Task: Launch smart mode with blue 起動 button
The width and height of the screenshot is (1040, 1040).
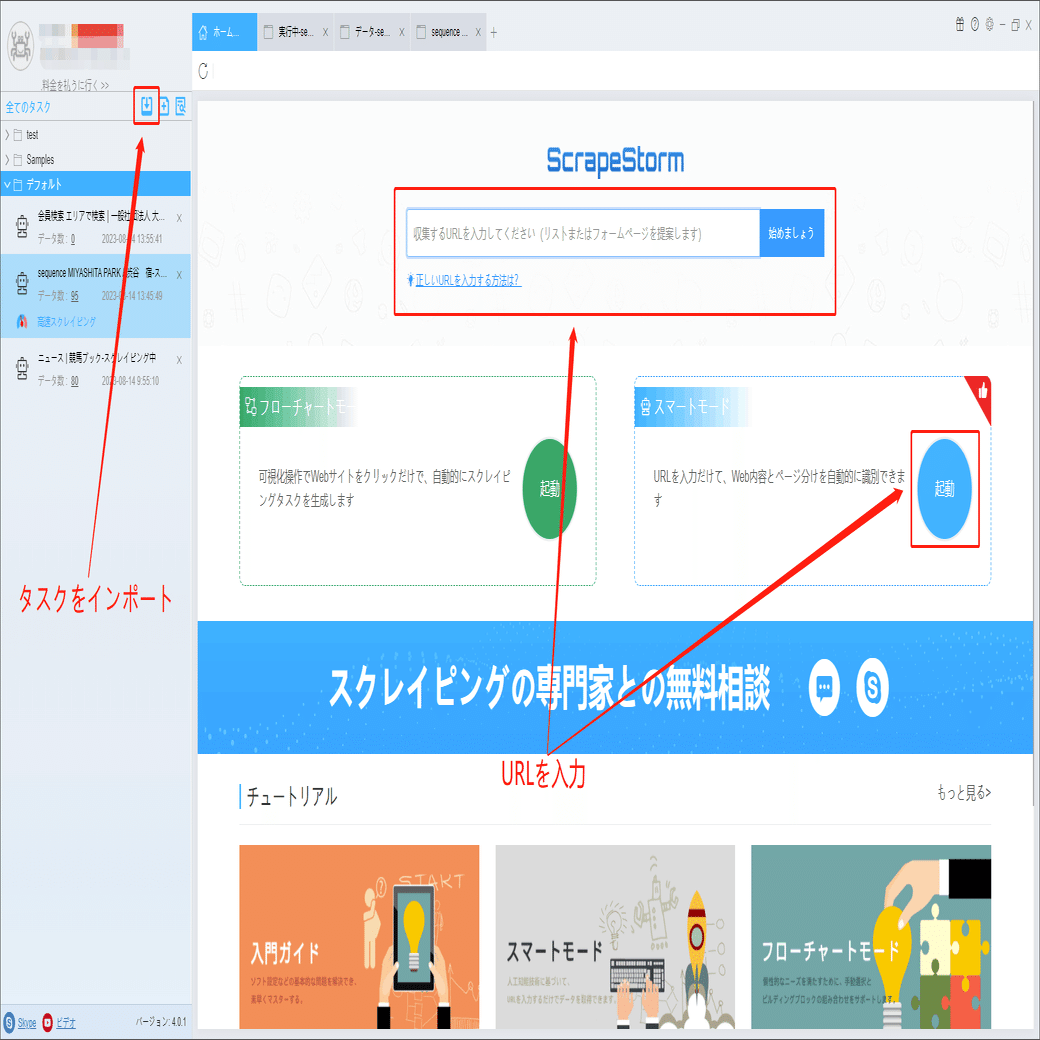Action: [944, 489]
